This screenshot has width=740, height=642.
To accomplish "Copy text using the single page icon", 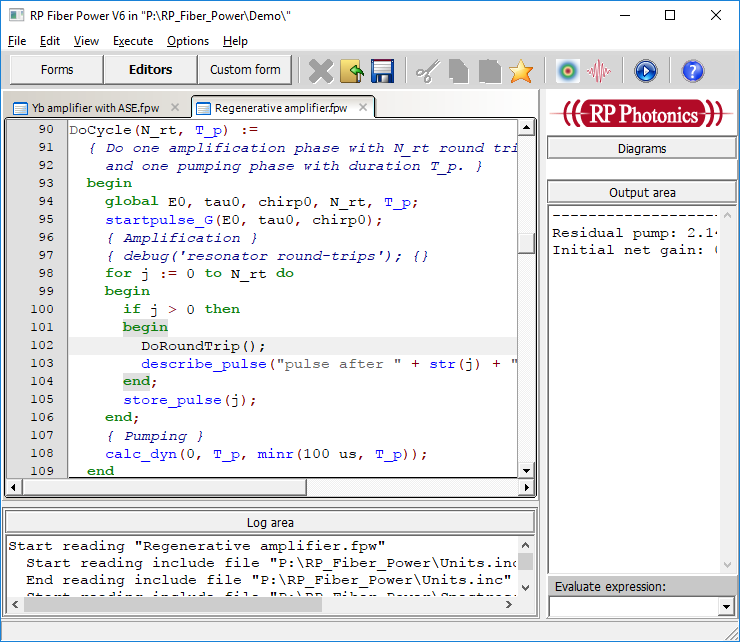I will [x=458, y=71].
